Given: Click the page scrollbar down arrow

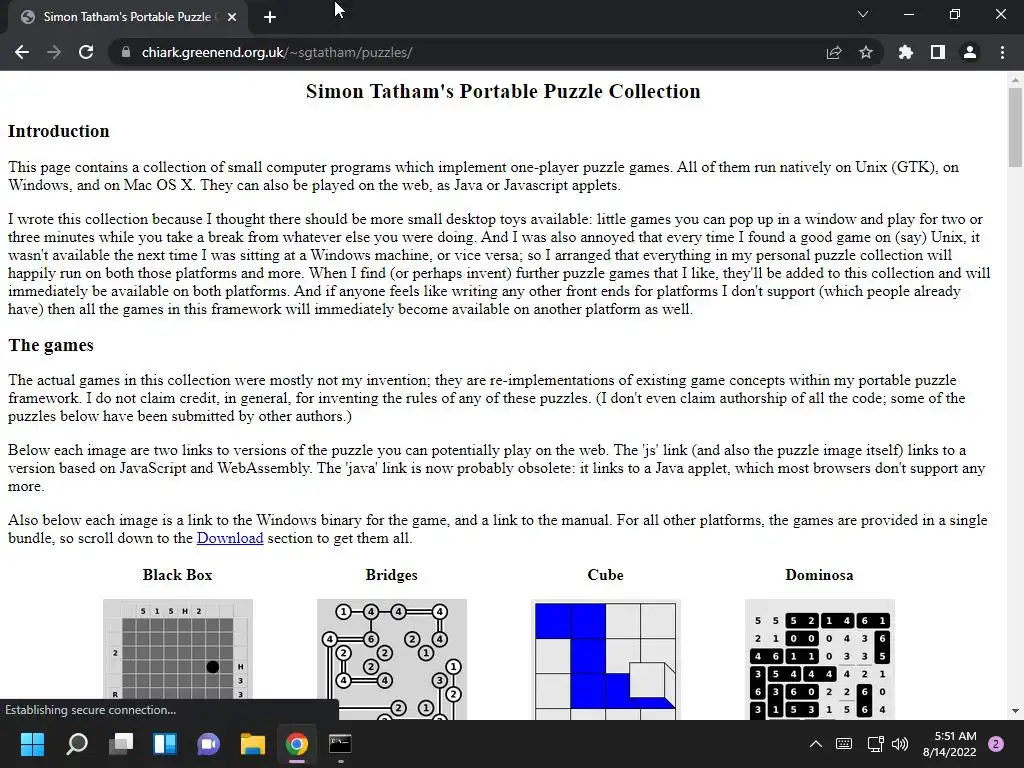Looking at the screenshot, I should tap(1015, 711).
